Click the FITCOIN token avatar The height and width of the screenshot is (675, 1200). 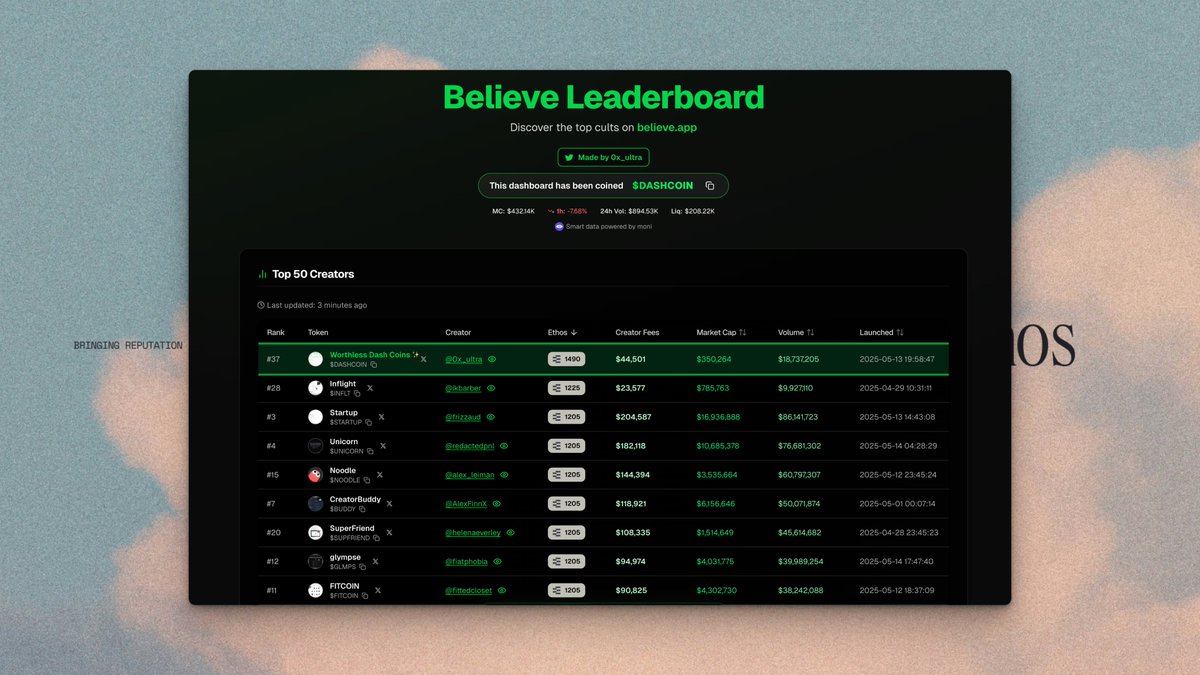click(315, 591)
